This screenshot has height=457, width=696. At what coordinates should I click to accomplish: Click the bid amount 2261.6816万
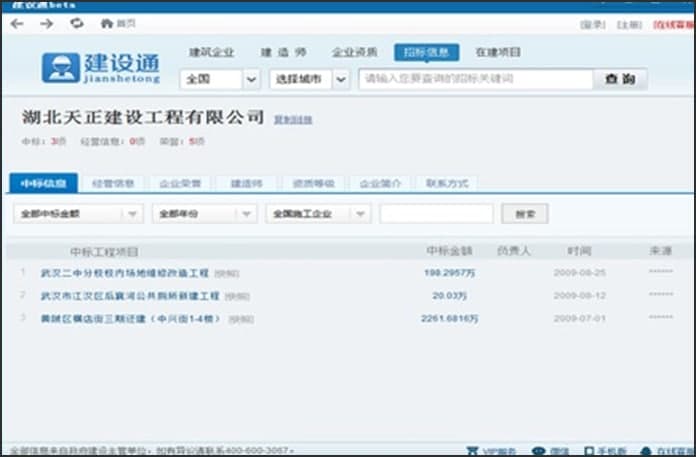click(x=450, y=319)
